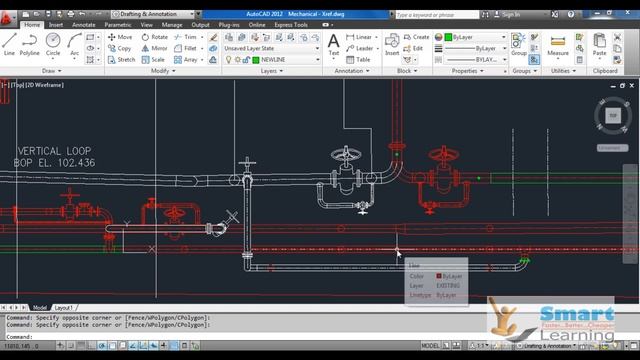The image size is (640, 360).
Task: Click the TOP face of the ViewCube
Action: pyautogui.click(x=613, y=116)
